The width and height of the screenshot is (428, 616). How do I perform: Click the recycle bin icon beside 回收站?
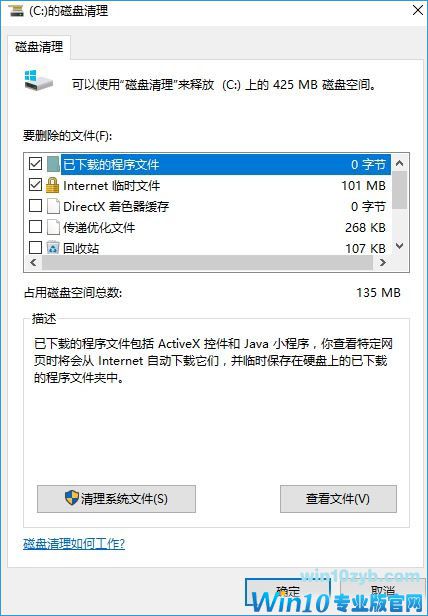(x=53, y=248)
